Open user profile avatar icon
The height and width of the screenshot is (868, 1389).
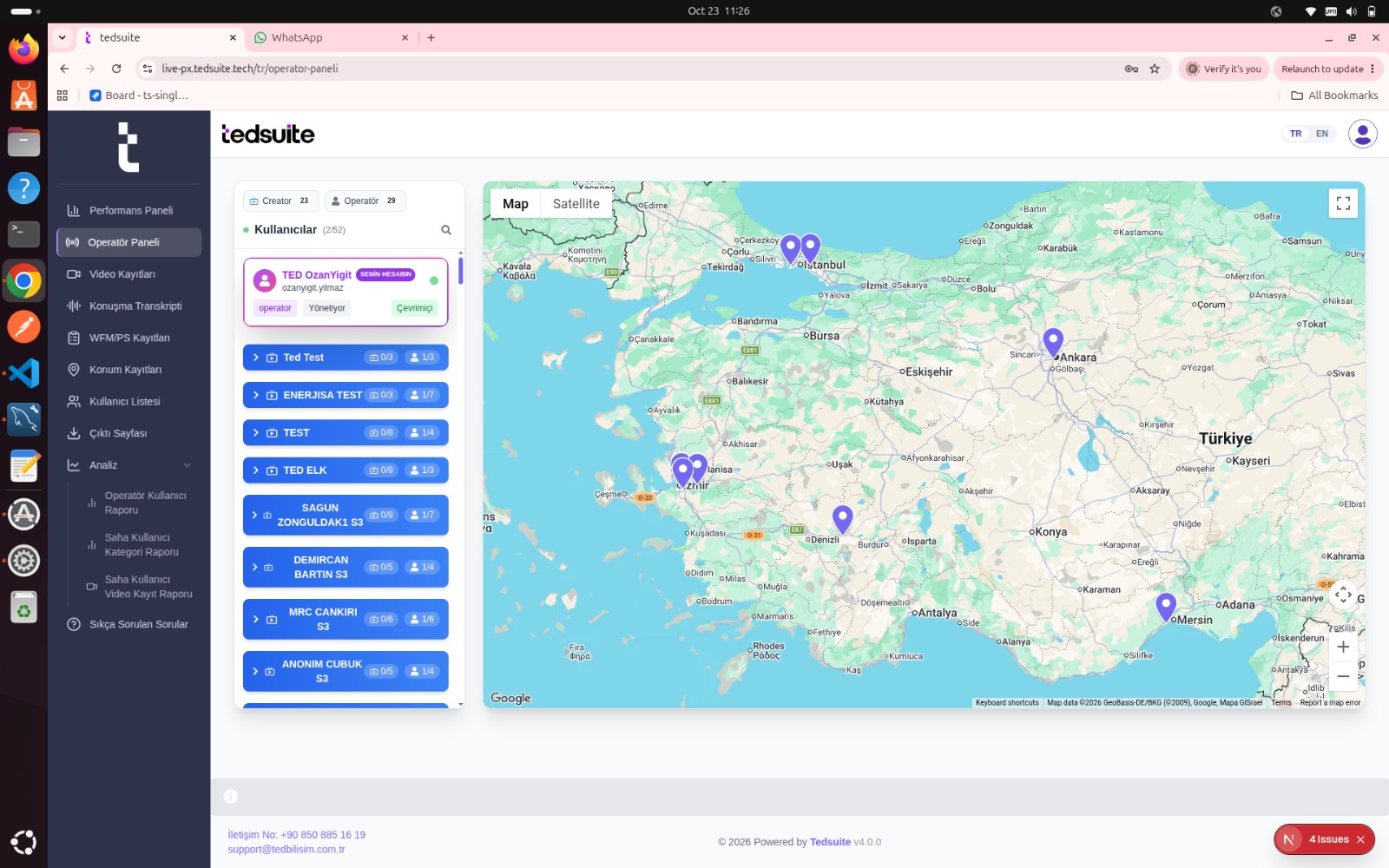pyautogui.click(x=1362, y=134)
